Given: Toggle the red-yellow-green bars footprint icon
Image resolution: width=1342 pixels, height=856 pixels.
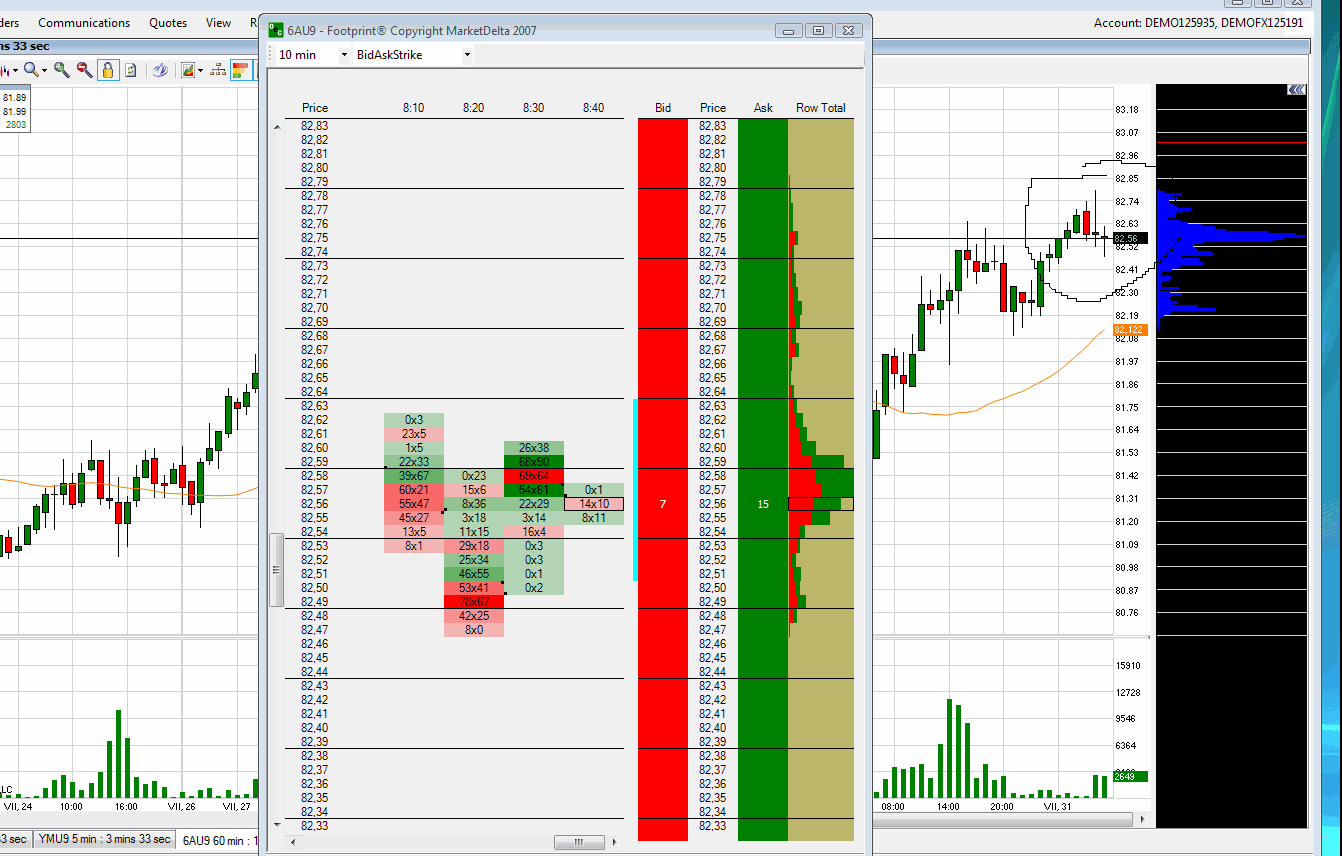Looking at the screenshot, I should (x=240, y=70).
